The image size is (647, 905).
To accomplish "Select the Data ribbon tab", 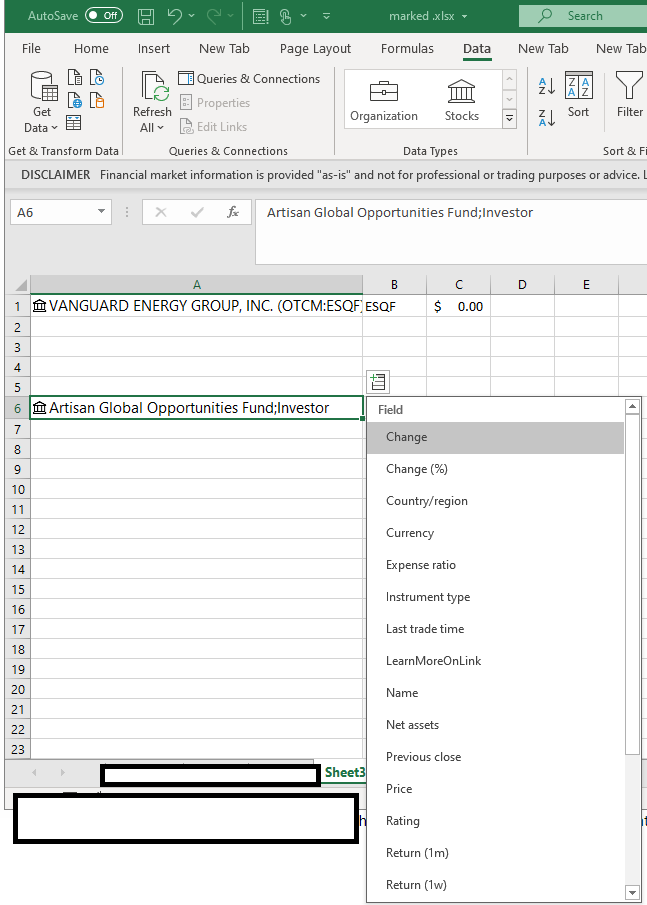I will 477,48.
